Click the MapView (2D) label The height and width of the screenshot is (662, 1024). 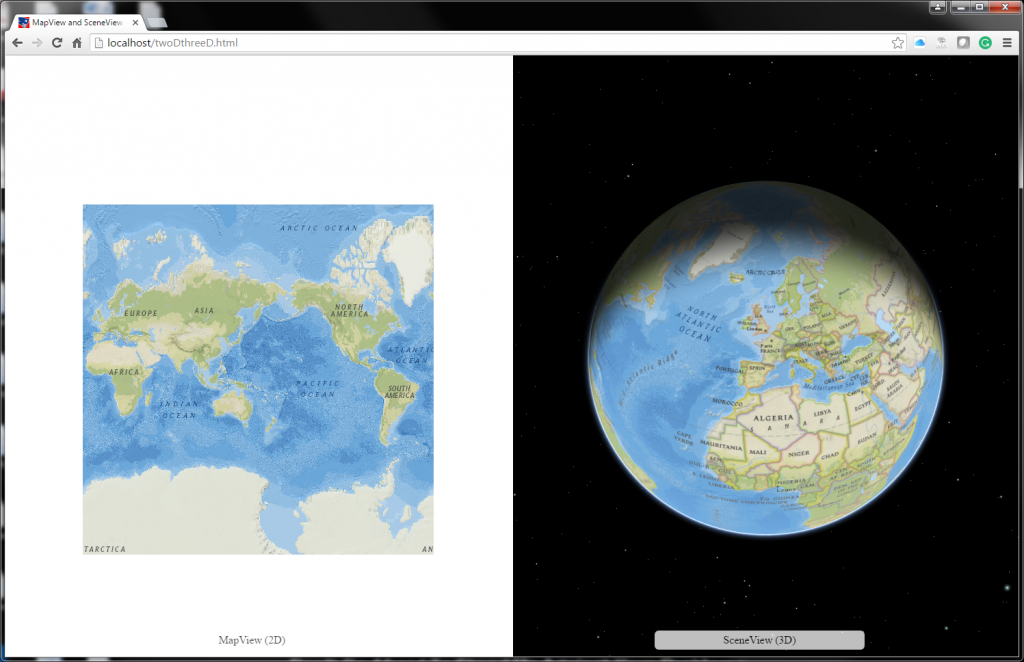pyautogui.click(x=251, y=640)
